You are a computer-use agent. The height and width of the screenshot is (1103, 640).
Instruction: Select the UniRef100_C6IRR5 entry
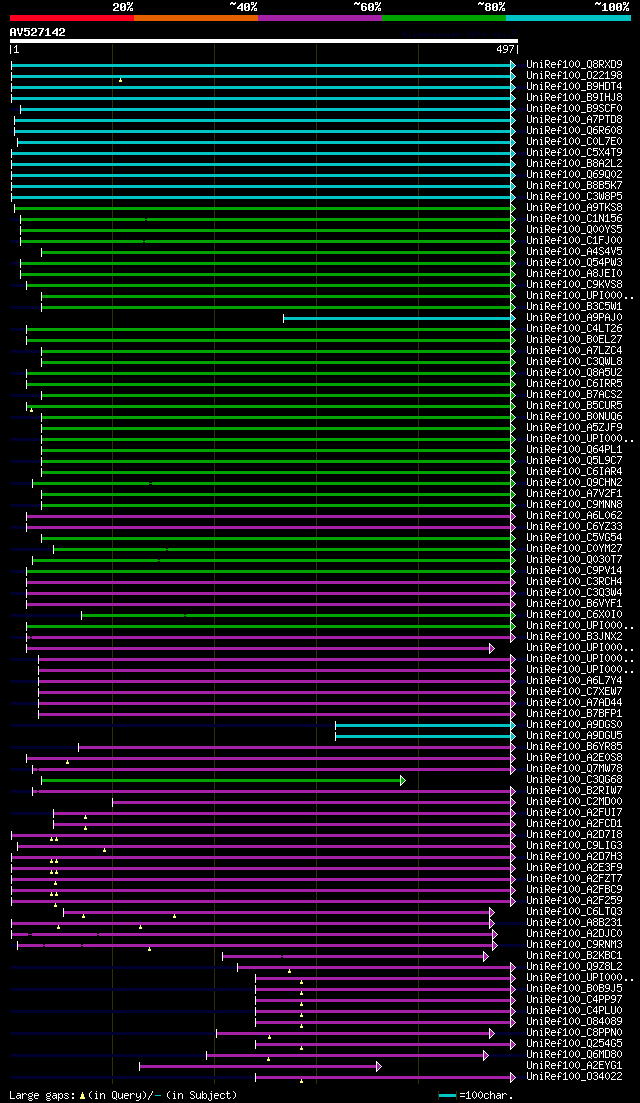click(574, 383)
